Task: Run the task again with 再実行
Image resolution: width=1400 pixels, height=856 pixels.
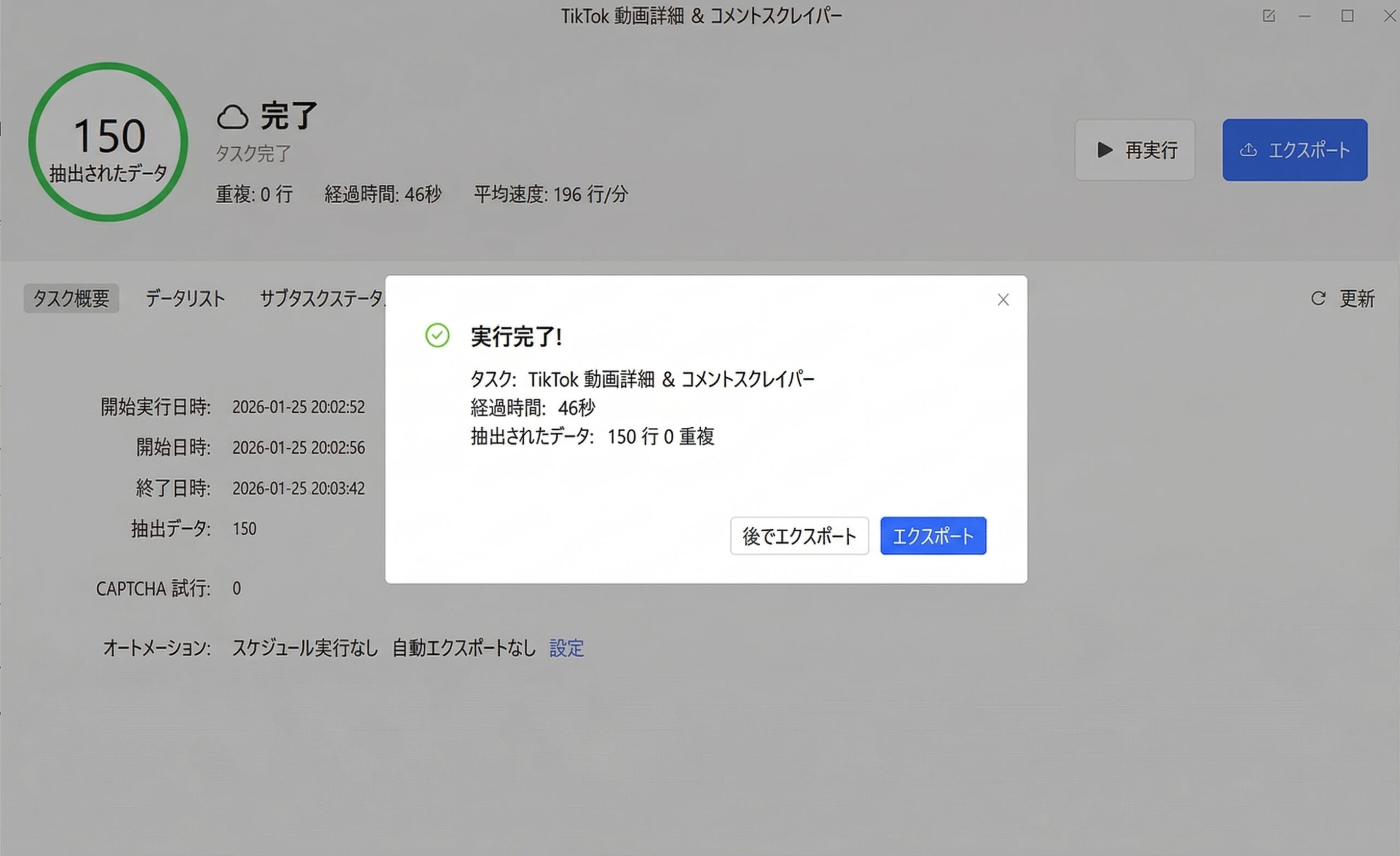Action: click(1135, 150)
